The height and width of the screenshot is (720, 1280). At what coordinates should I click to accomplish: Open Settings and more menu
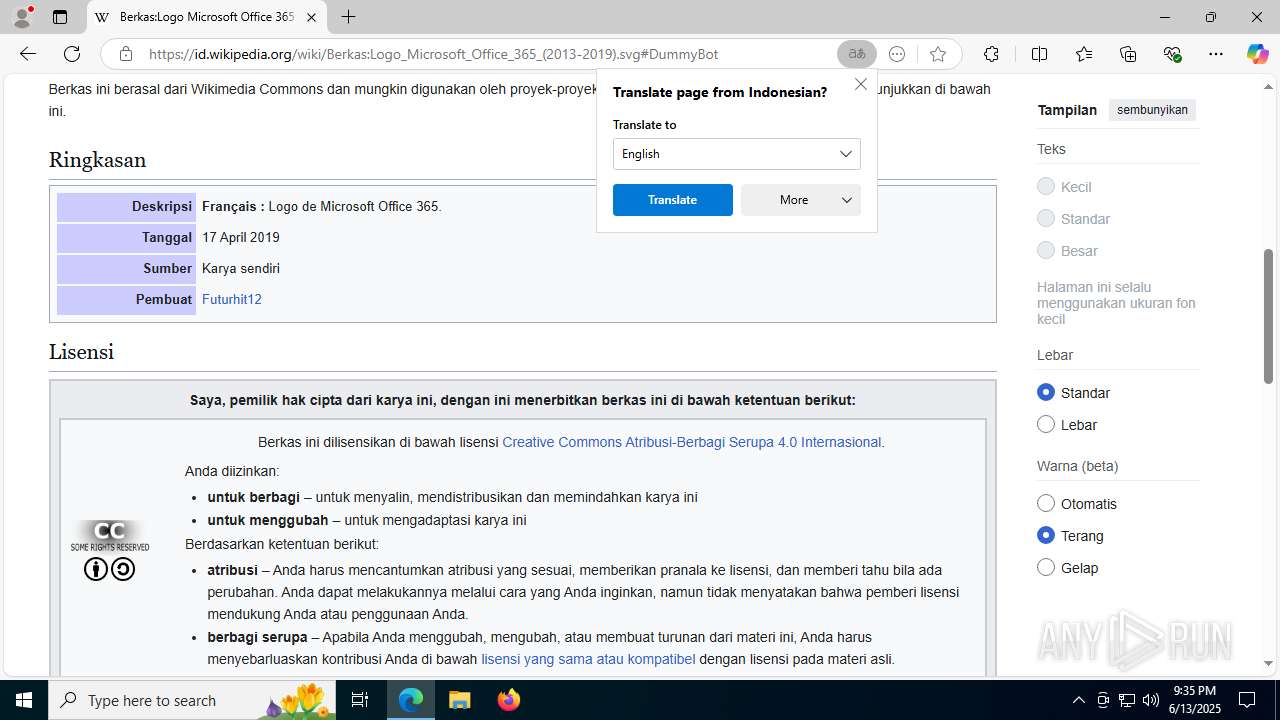(1216, 54)
